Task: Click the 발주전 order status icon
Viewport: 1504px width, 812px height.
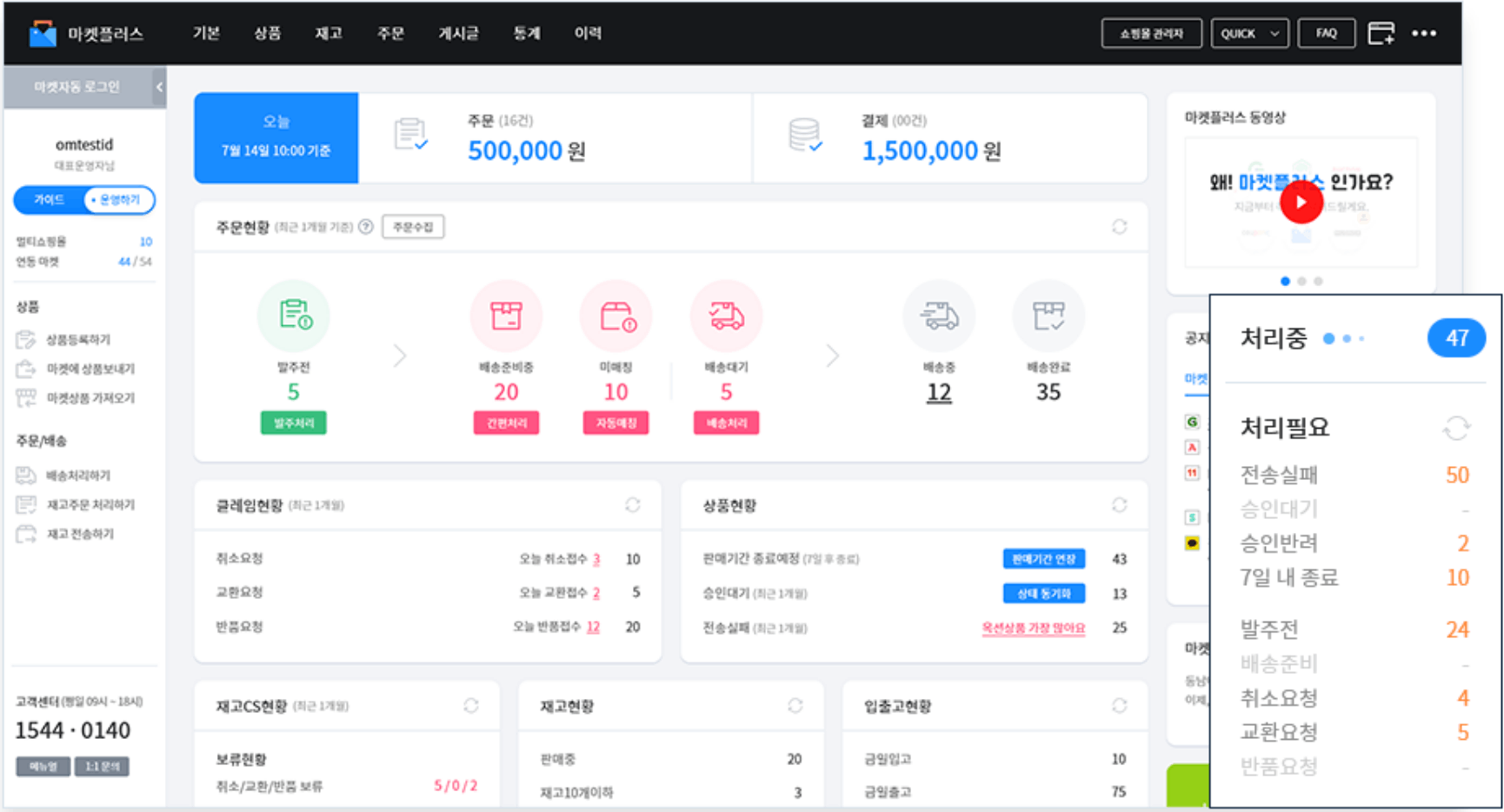Action: coord(294,315)
